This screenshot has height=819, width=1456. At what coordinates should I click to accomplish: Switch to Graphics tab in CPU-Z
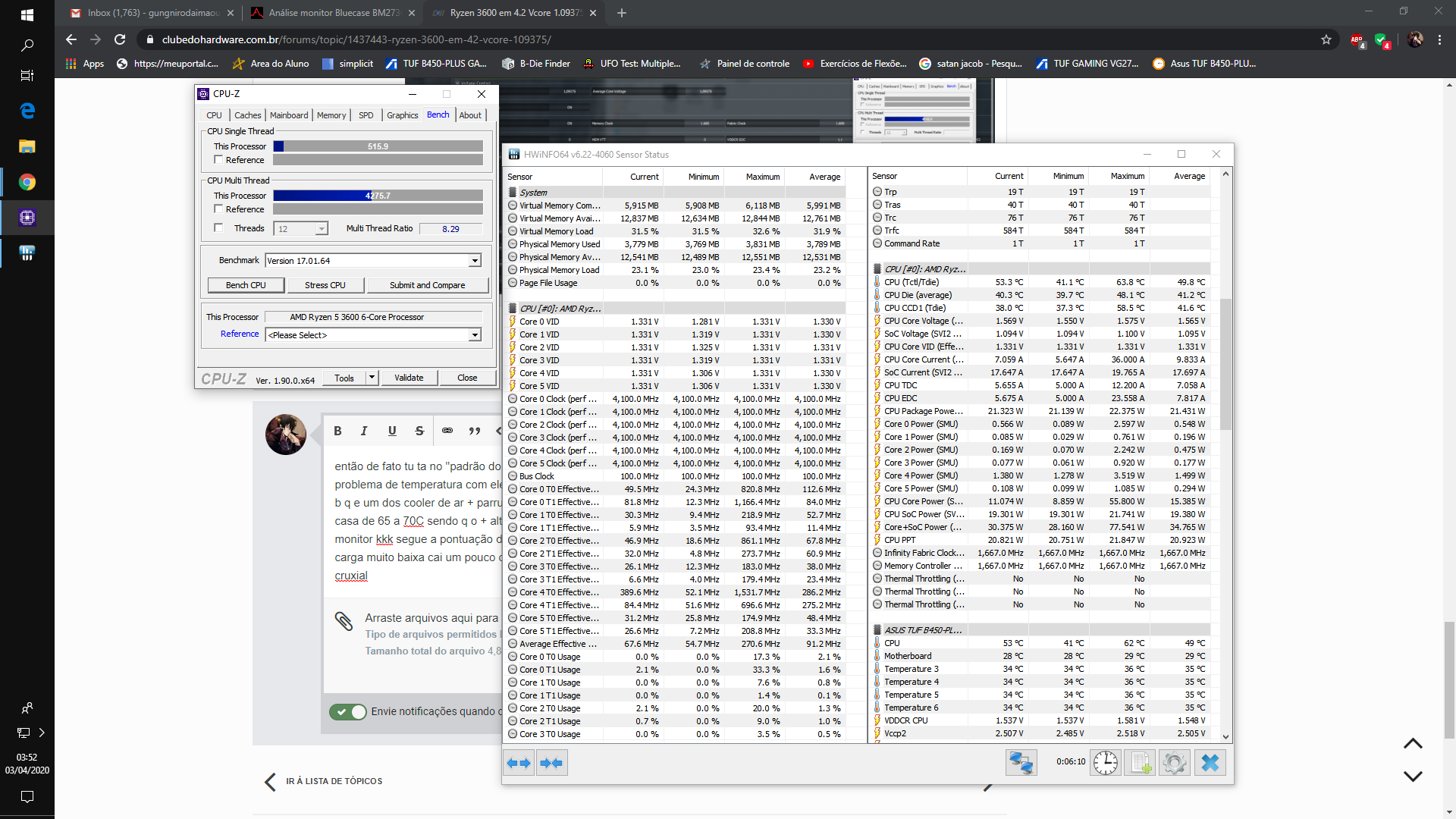(402, 115)
